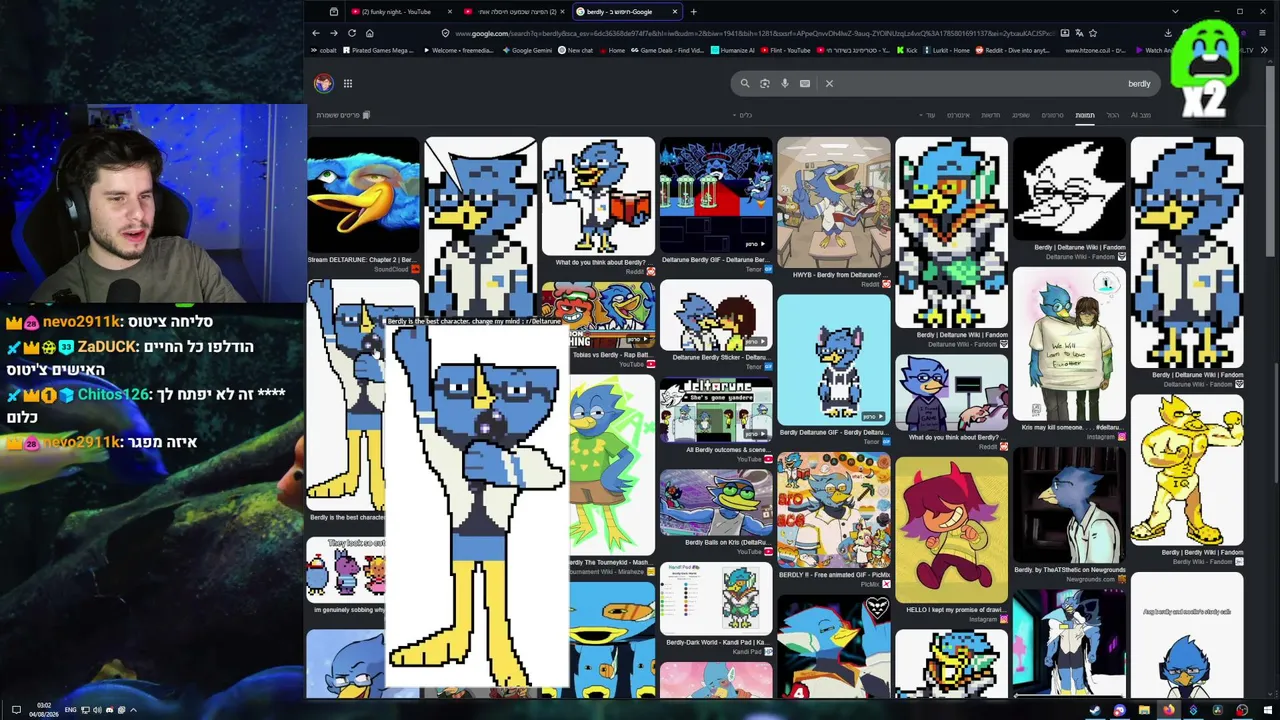Click the magnifier icon in the search box
1280x720 pixels.
(x=744, y=84)
